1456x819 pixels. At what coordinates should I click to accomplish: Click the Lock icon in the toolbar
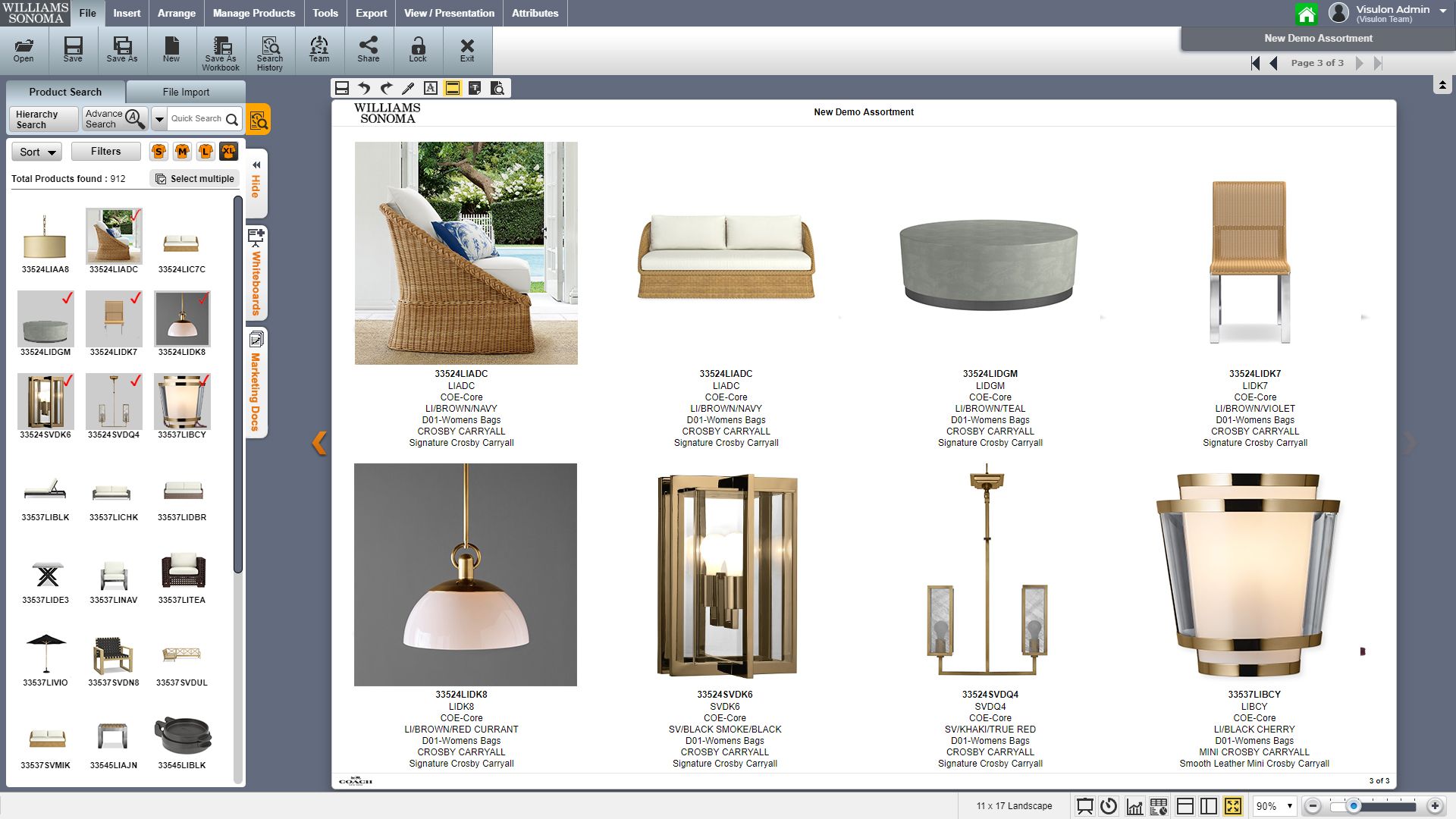pyautogui.click(x=418, y=50)
